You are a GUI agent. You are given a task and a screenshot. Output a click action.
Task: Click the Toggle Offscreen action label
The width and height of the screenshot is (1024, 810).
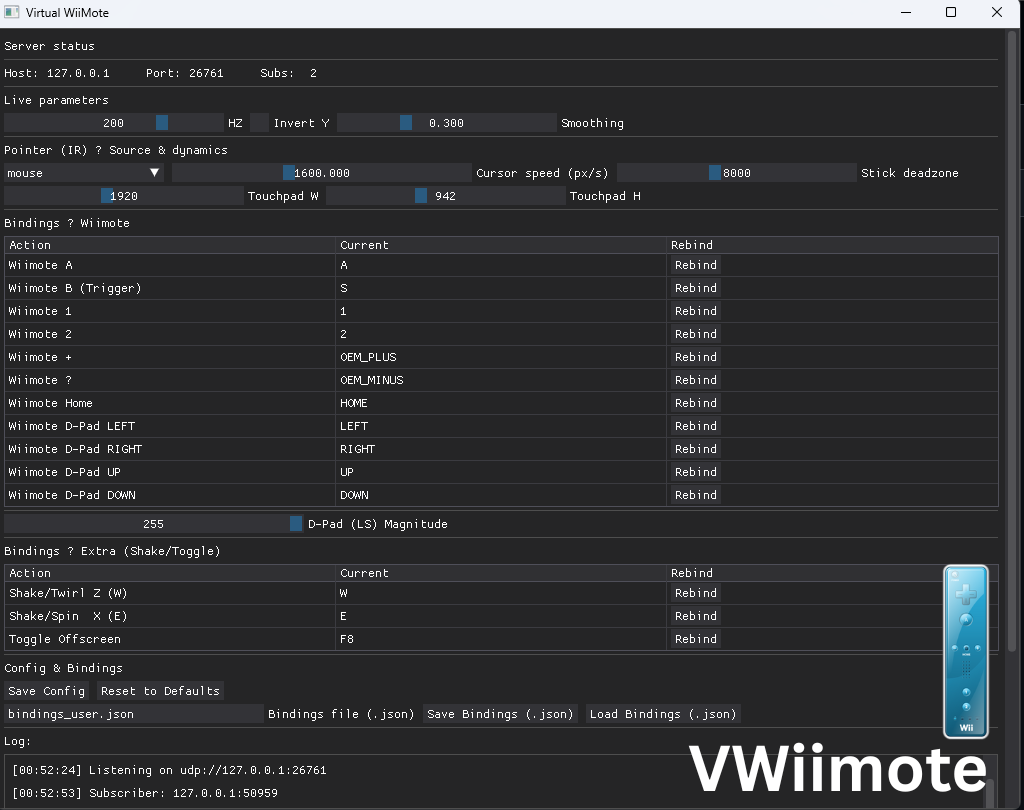[x=65, y=639]
